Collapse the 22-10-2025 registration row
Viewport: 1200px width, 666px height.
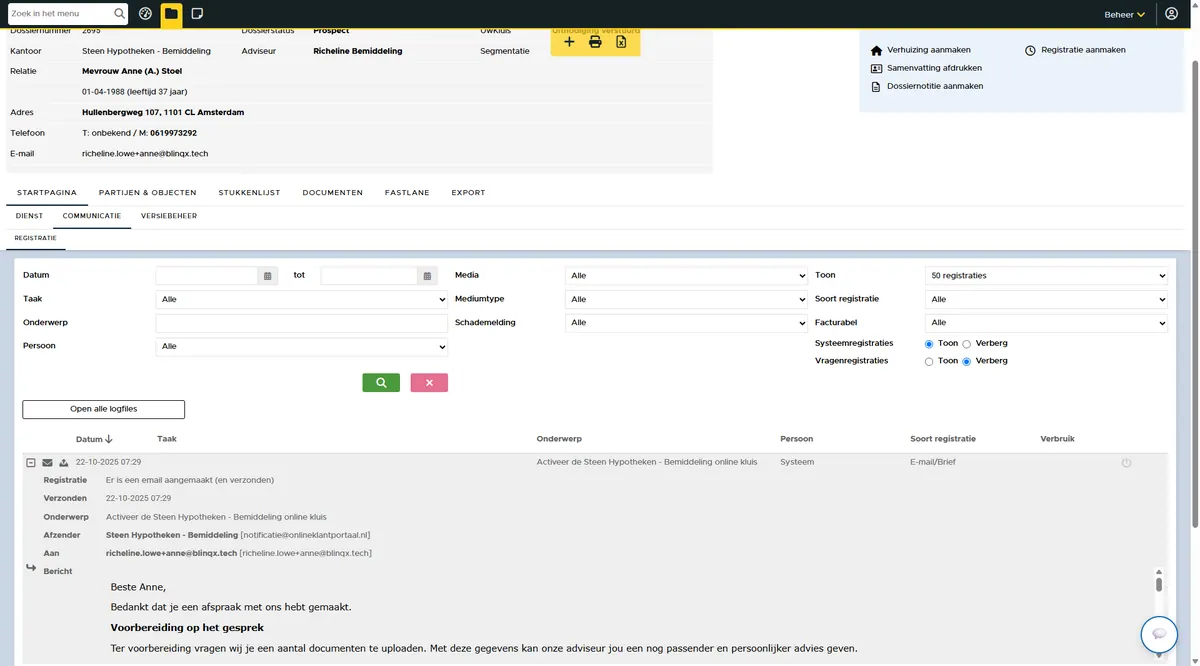pos(31,463)
